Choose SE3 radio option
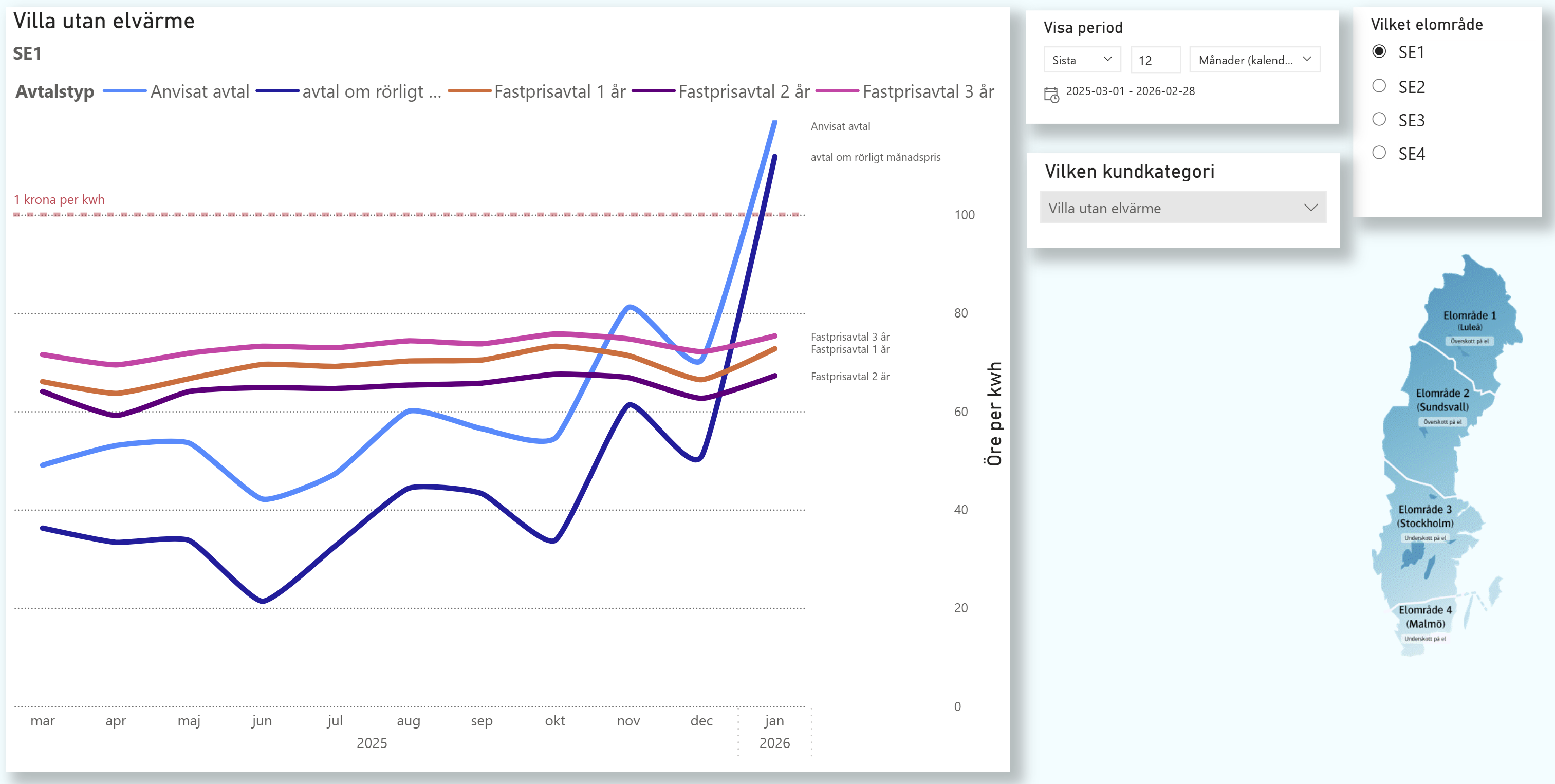The height and width of the screenshot is (784, 1555). [x=1379, y=120]
